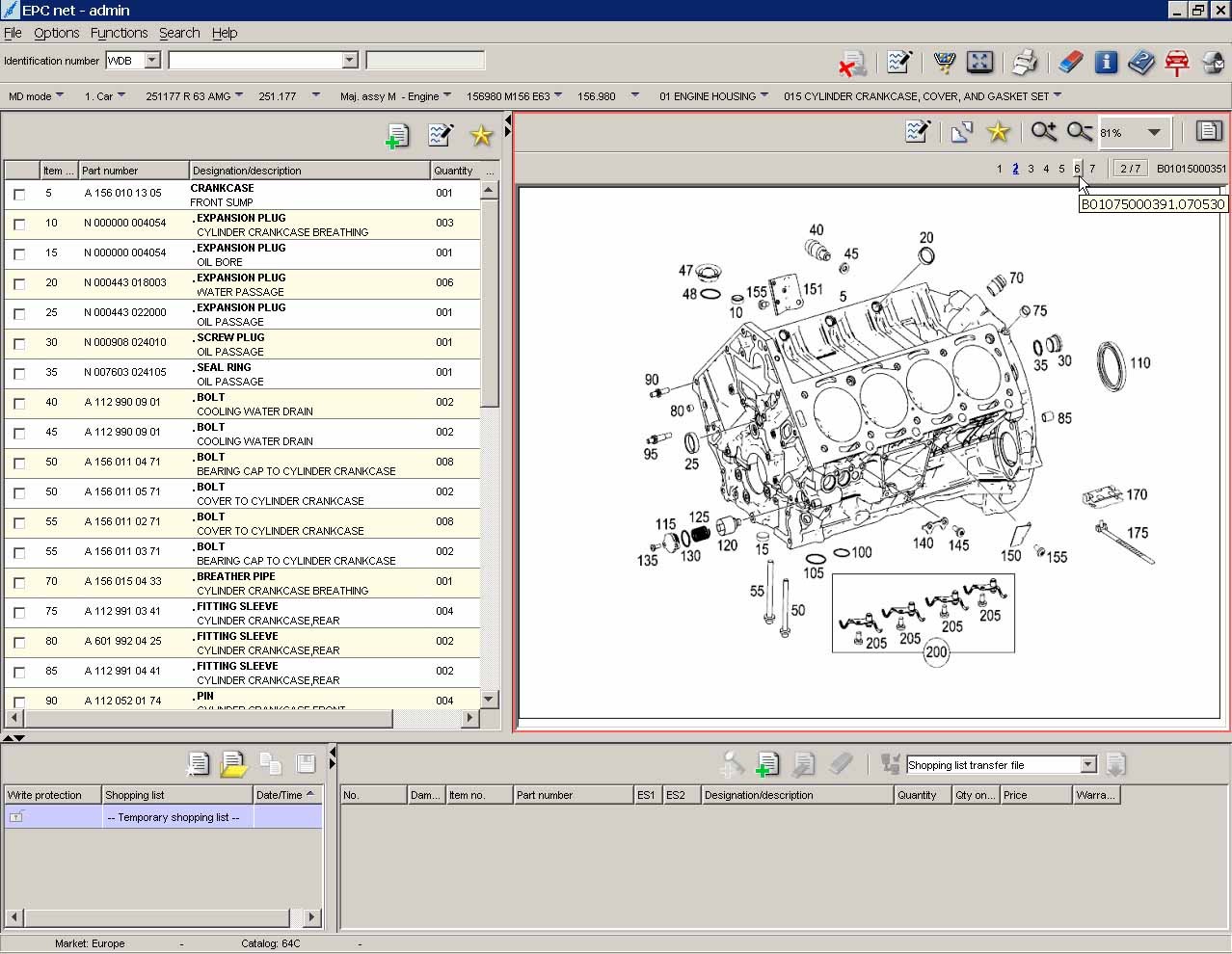The image size is (1232, 954).
Task: Check the box for item 75 FITTING SLEEVE
Action: (x=19, y=612)
